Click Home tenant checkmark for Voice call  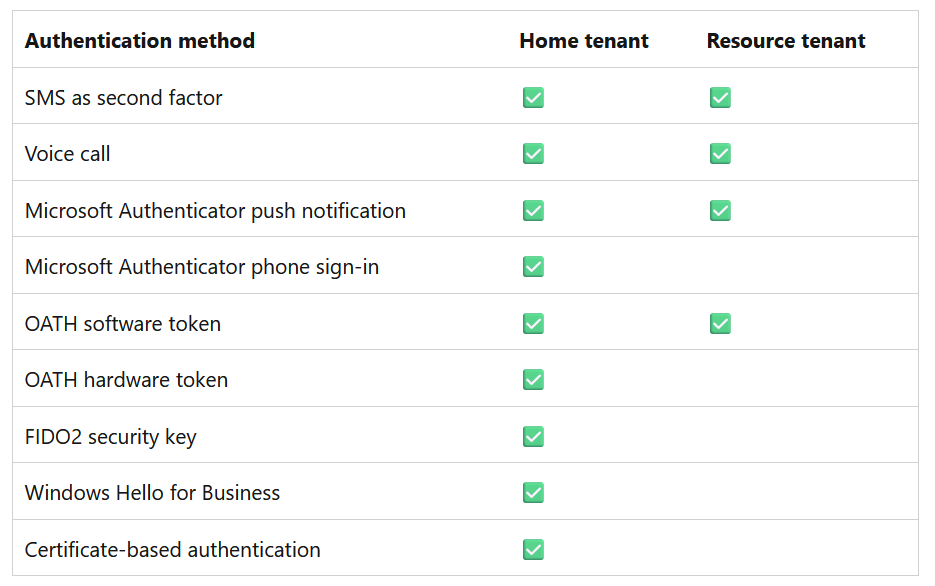tap(533, 154)
